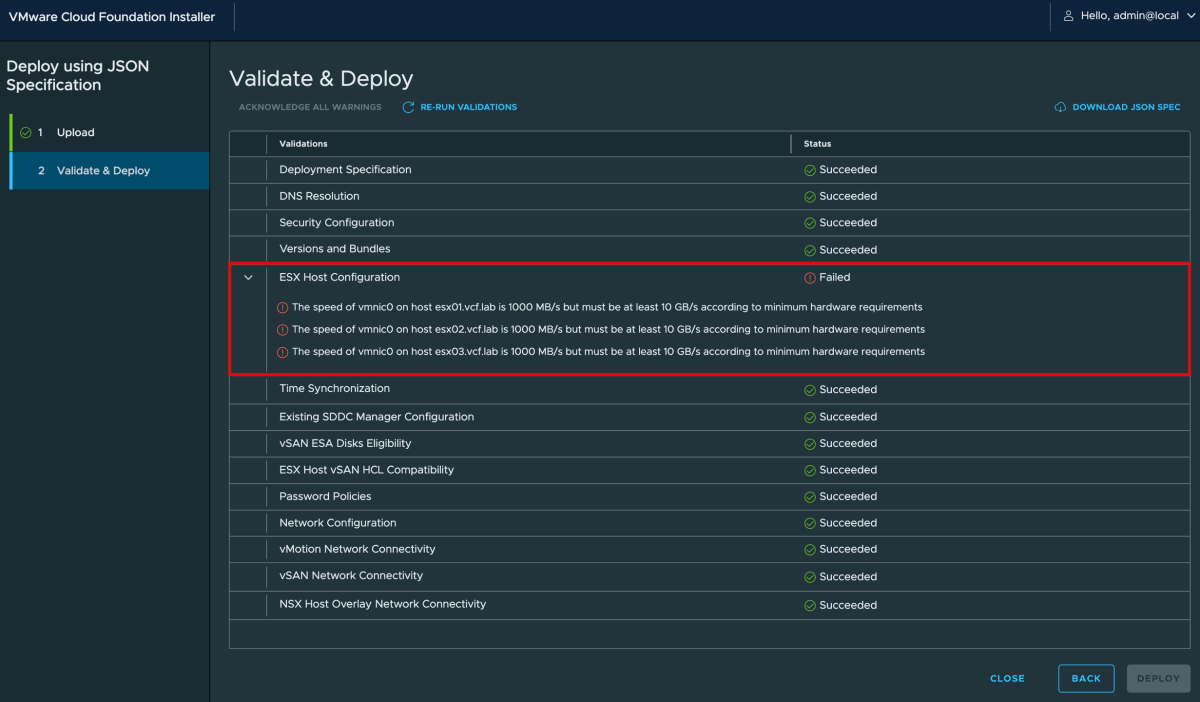This screenshot has height=702, width=1200.
Task: Click the success icon for Deployment Specification
Action: click(810, 170)
